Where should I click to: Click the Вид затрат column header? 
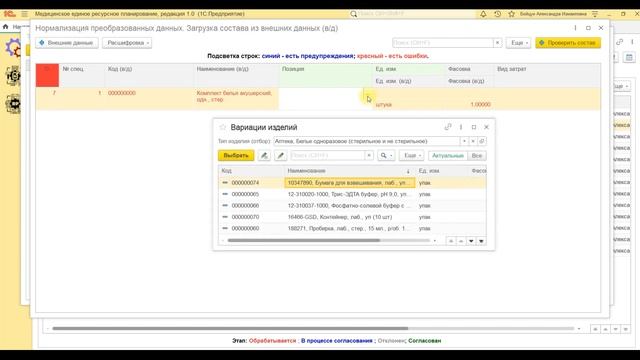click(547, 69)
